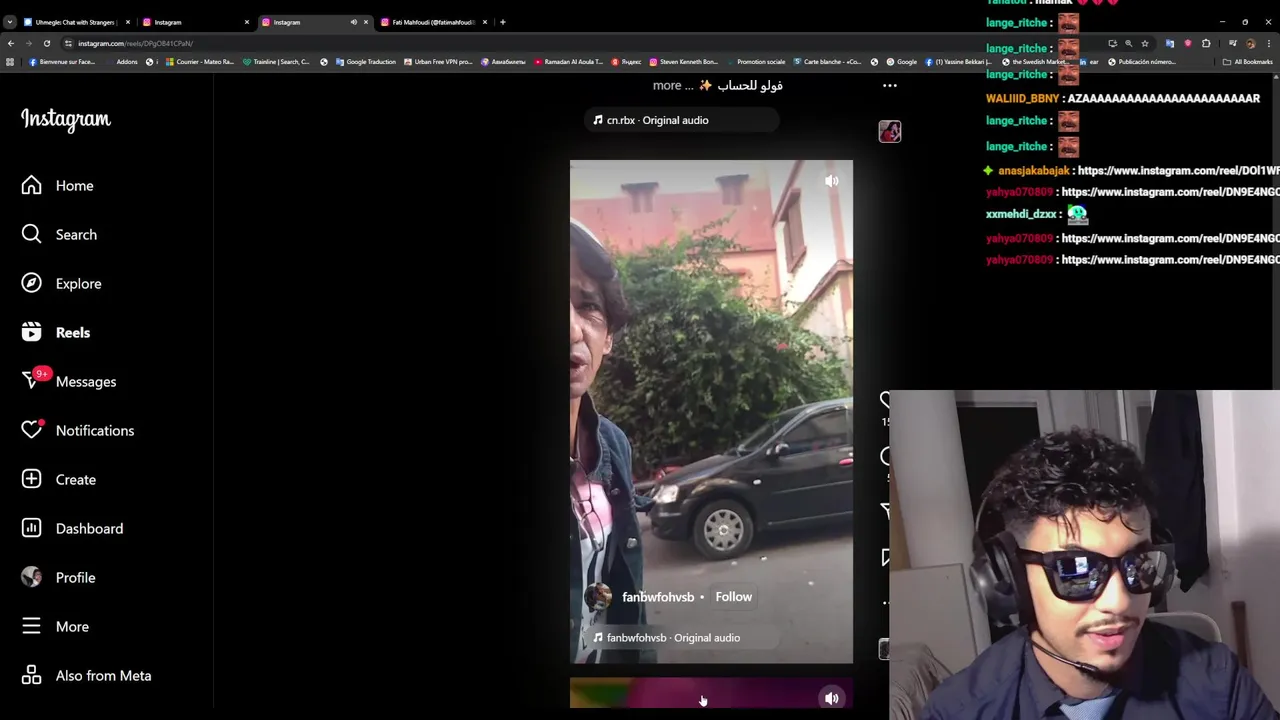Open the Extensions puzzle menu
1280x720 pixels.
pyautogui.click(x=1206, y=43)
